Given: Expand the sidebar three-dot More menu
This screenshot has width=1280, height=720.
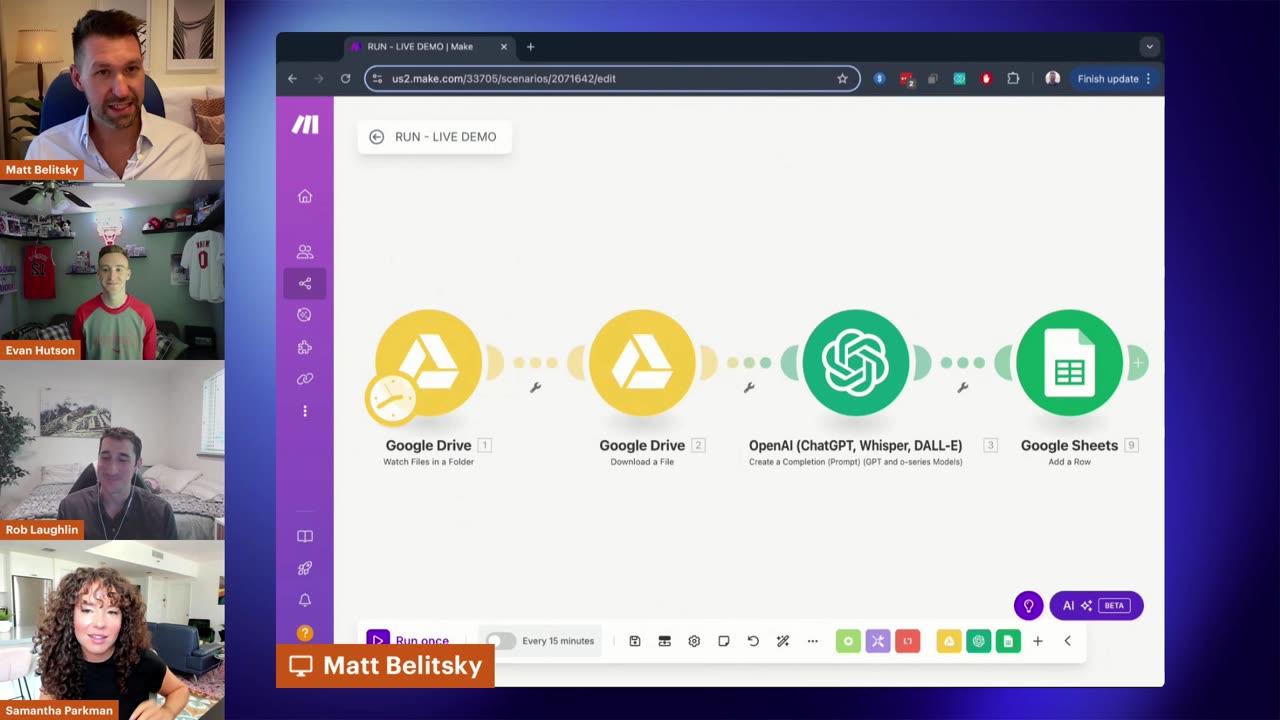Looking at the screenshot, I should tap(305, 411).
